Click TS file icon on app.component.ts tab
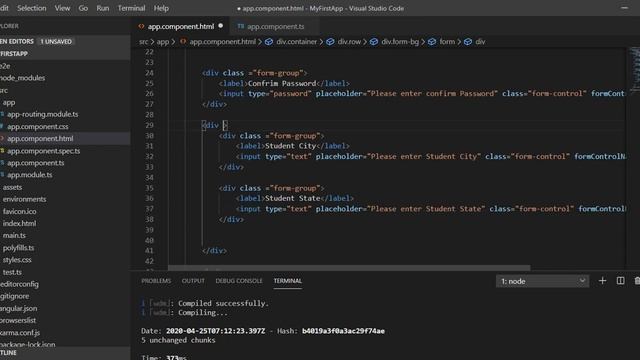The width and height of the screenshot is (640, 360). click(241, 26)
